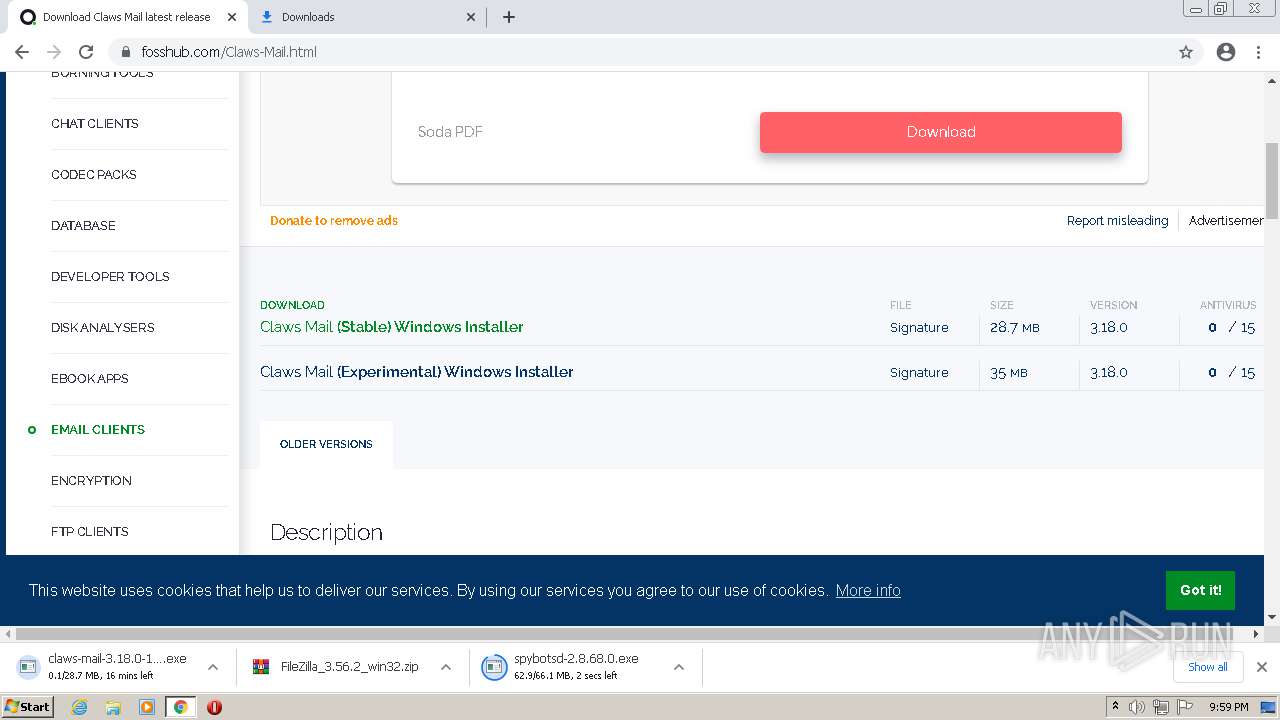
Task: Click the vertical page scrollbar thumb
Action: pyautogui.click(x=1272, y=180)
